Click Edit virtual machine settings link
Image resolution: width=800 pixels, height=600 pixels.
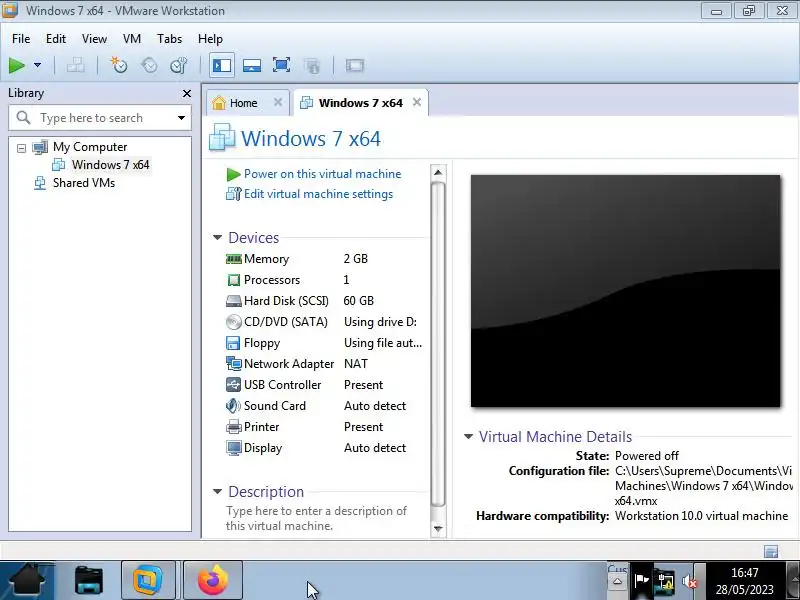(x=318, y=194)
